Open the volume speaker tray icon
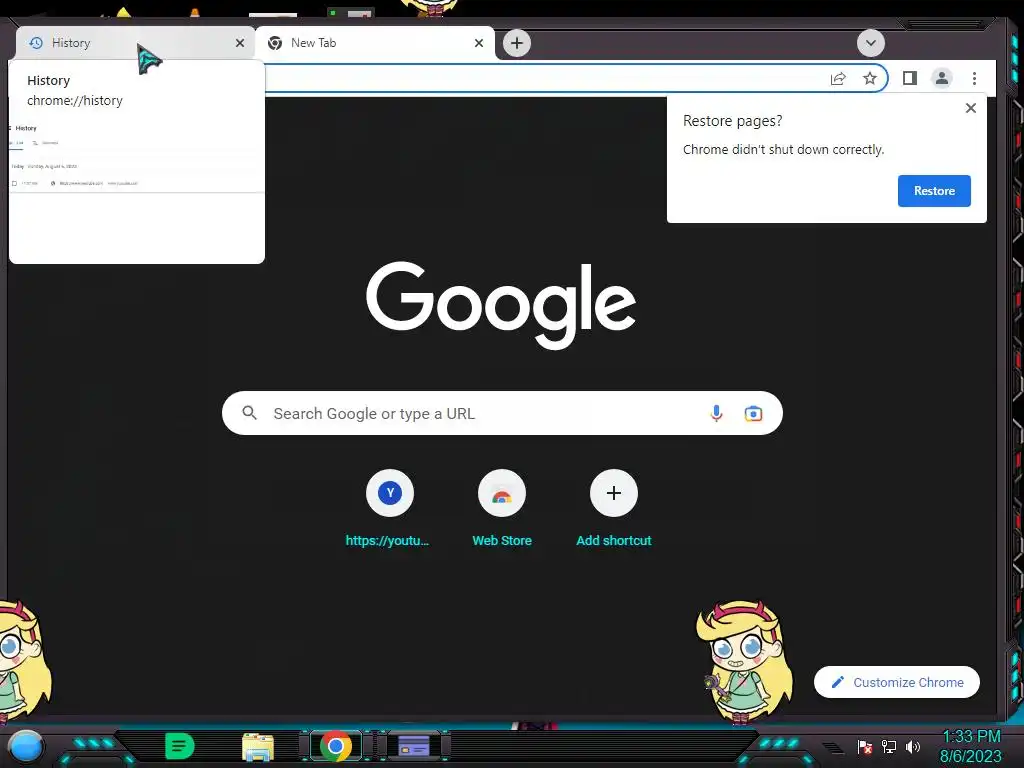Viewport: 1024px width, 768px height. [x=912, y=746]
